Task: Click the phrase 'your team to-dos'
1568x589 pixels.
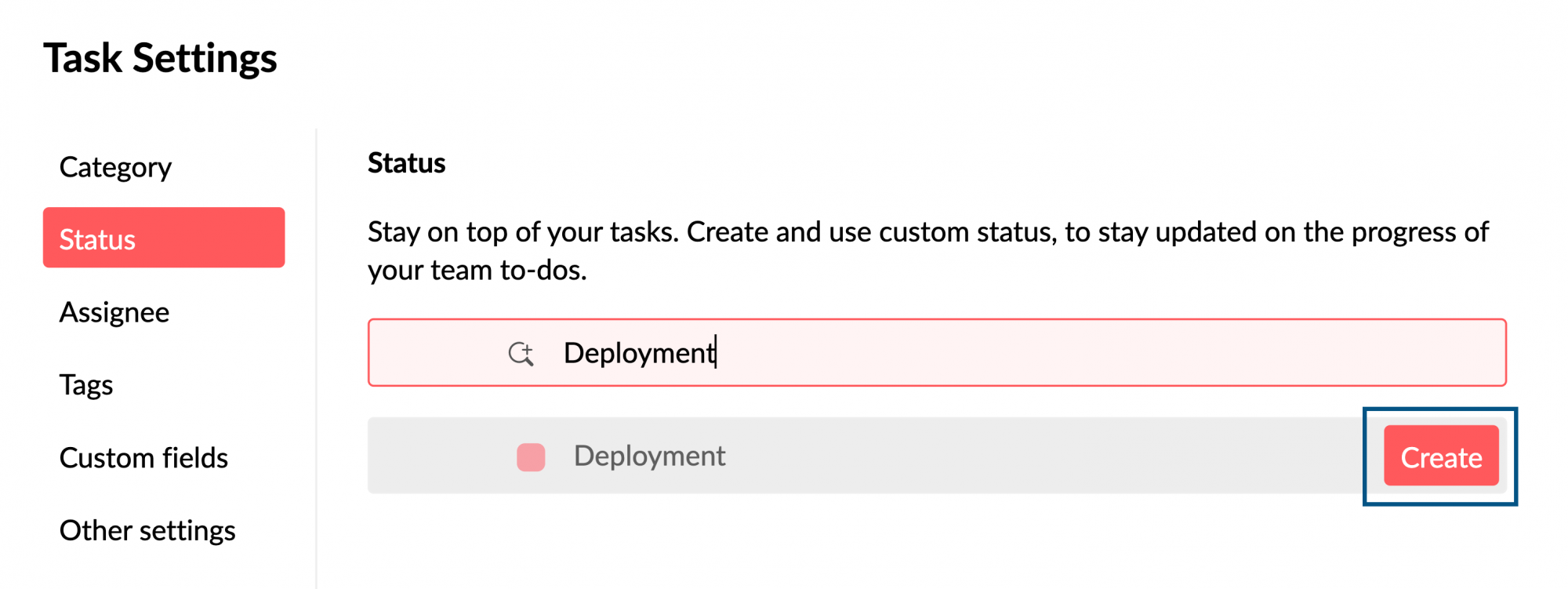Action: [475, 271]
